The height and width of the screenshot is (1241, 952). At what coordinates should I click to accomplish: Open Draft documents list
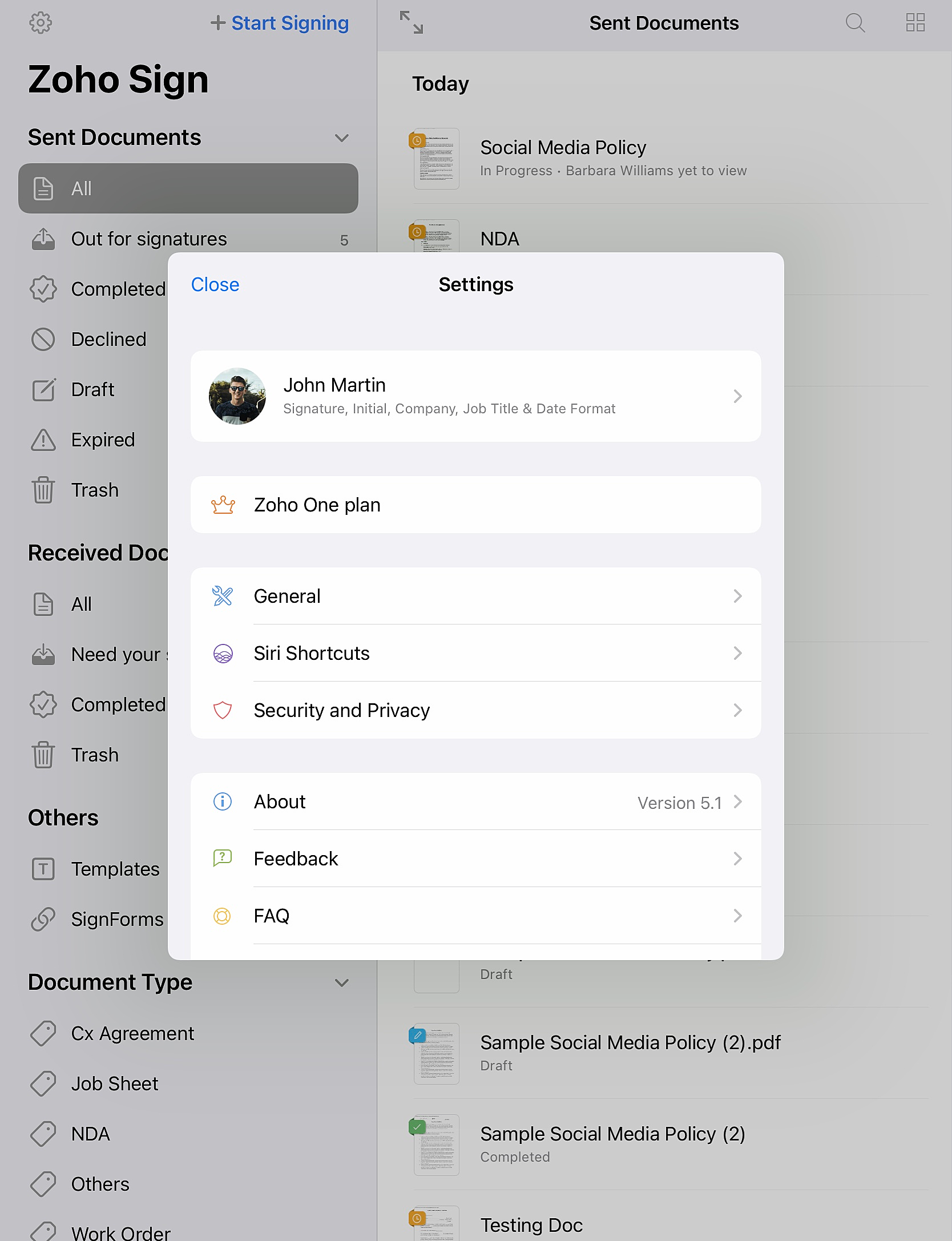(x=94, y=389)
